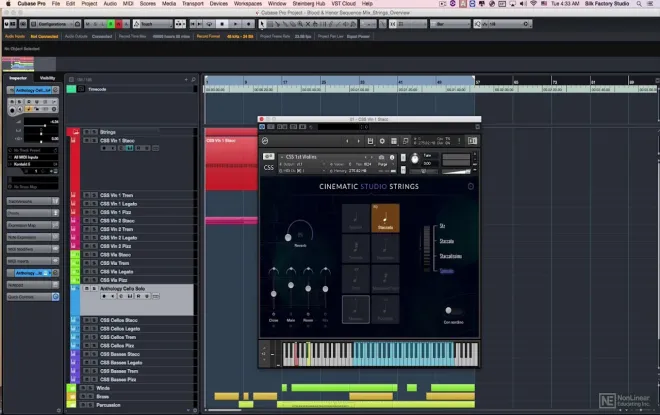Toggle the Con sordino switch
Image resolution: width=660 pixels, height=415 pixels.
453,311
